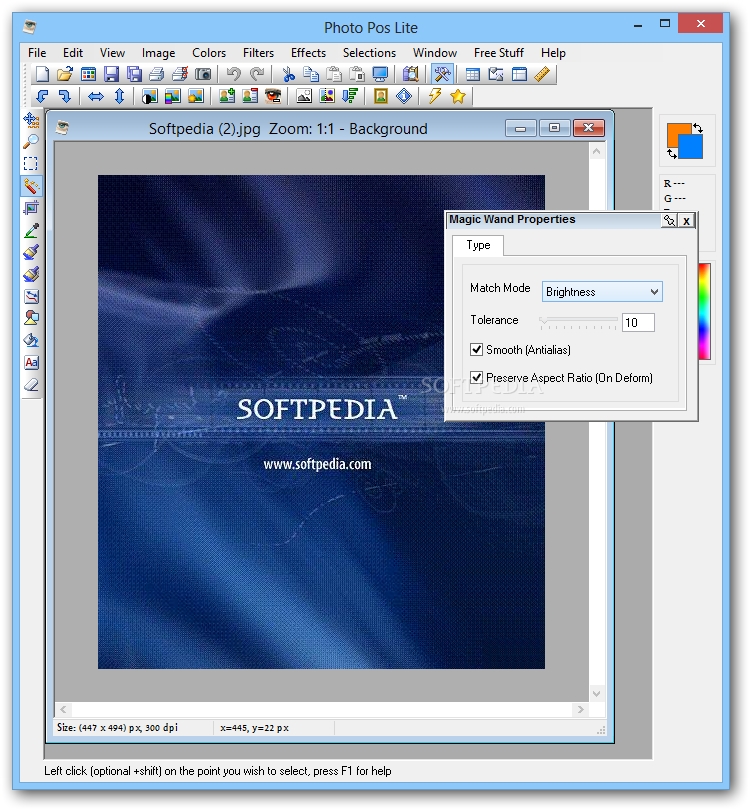Select the Crop tool
Image resolution: width=750 pixels, height=810 pixels.
31,208
